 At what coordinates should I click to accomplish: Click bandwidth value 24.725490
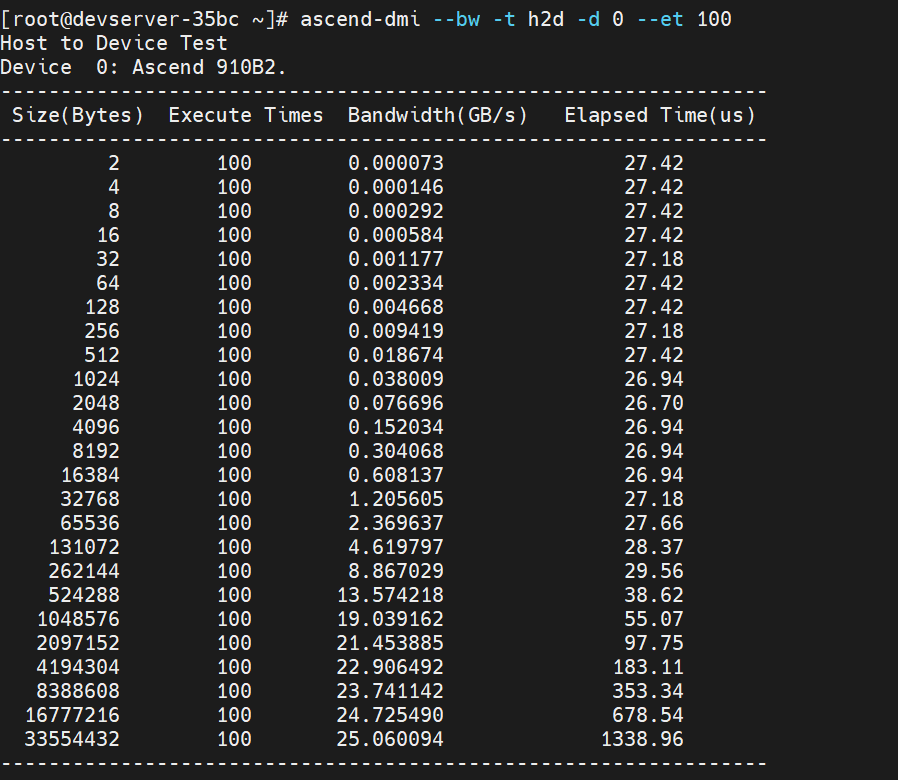click(390, 716)
